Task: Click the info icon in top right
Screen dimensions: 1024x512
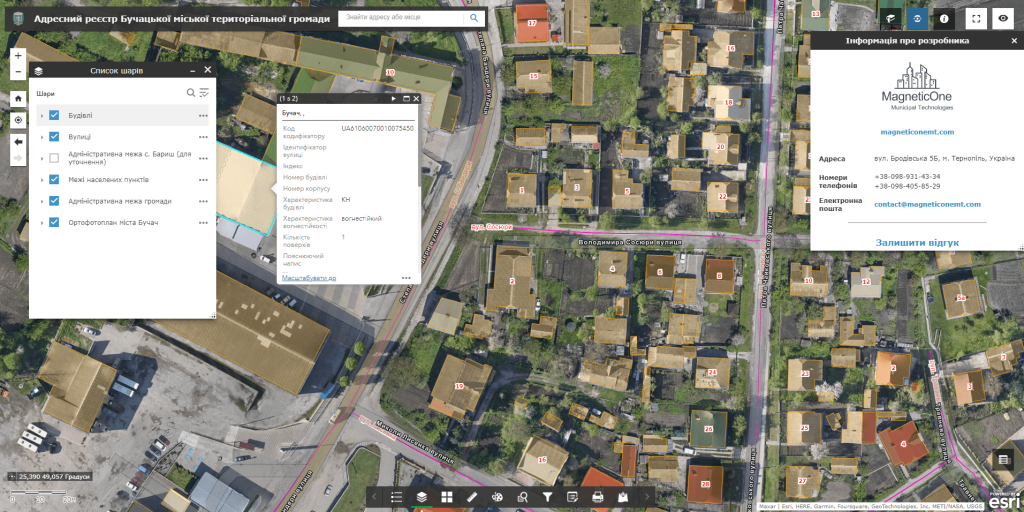Action: (x=943, y=18)
